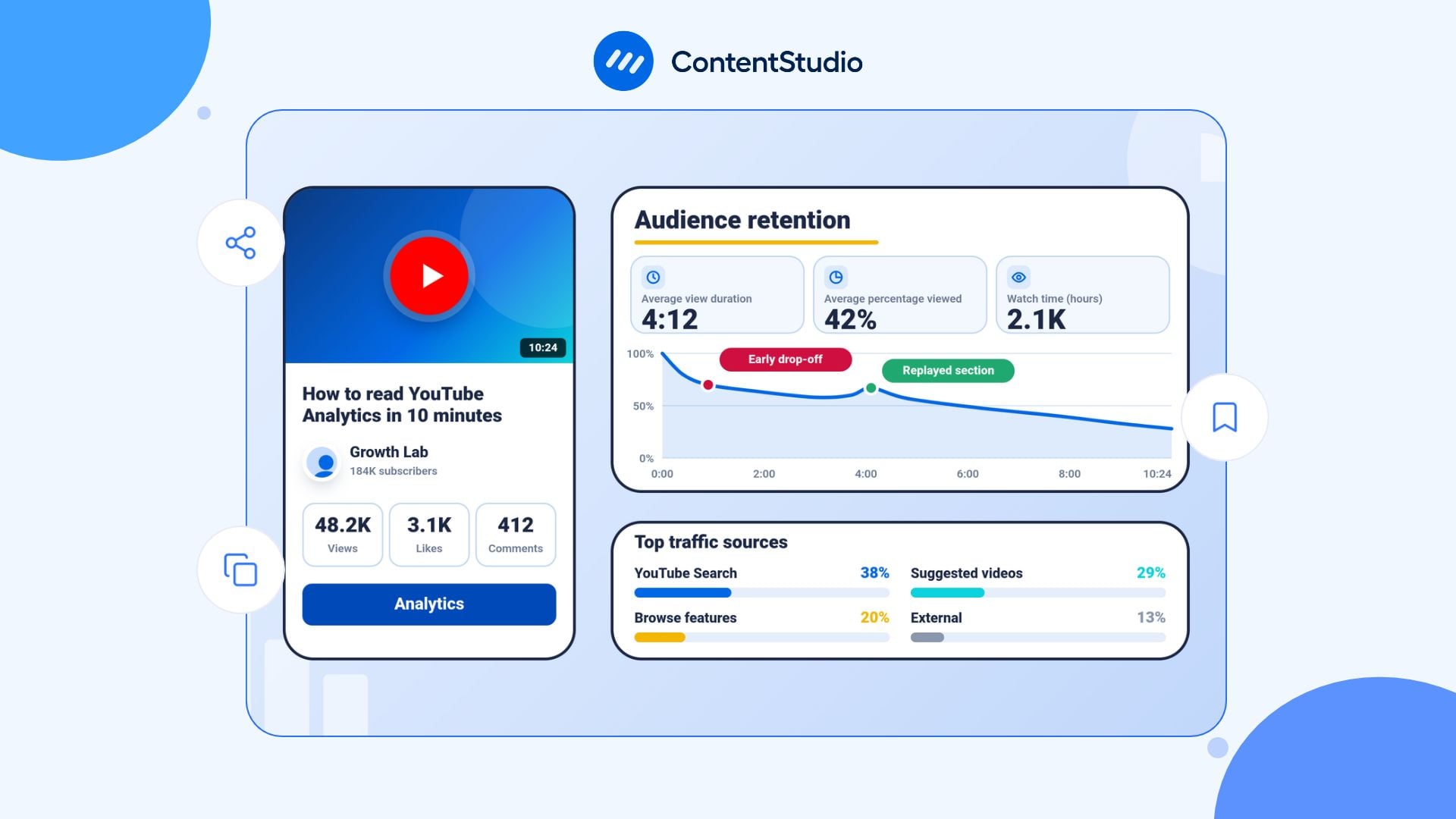This screenshot has height=819, width=1456.
Task: Click the 3.1K Likes stat card
Action: point(429,535)
